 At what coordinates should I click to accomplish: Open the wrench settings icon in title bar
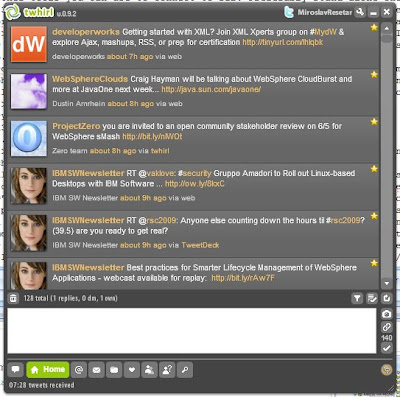tap(360, 12)
